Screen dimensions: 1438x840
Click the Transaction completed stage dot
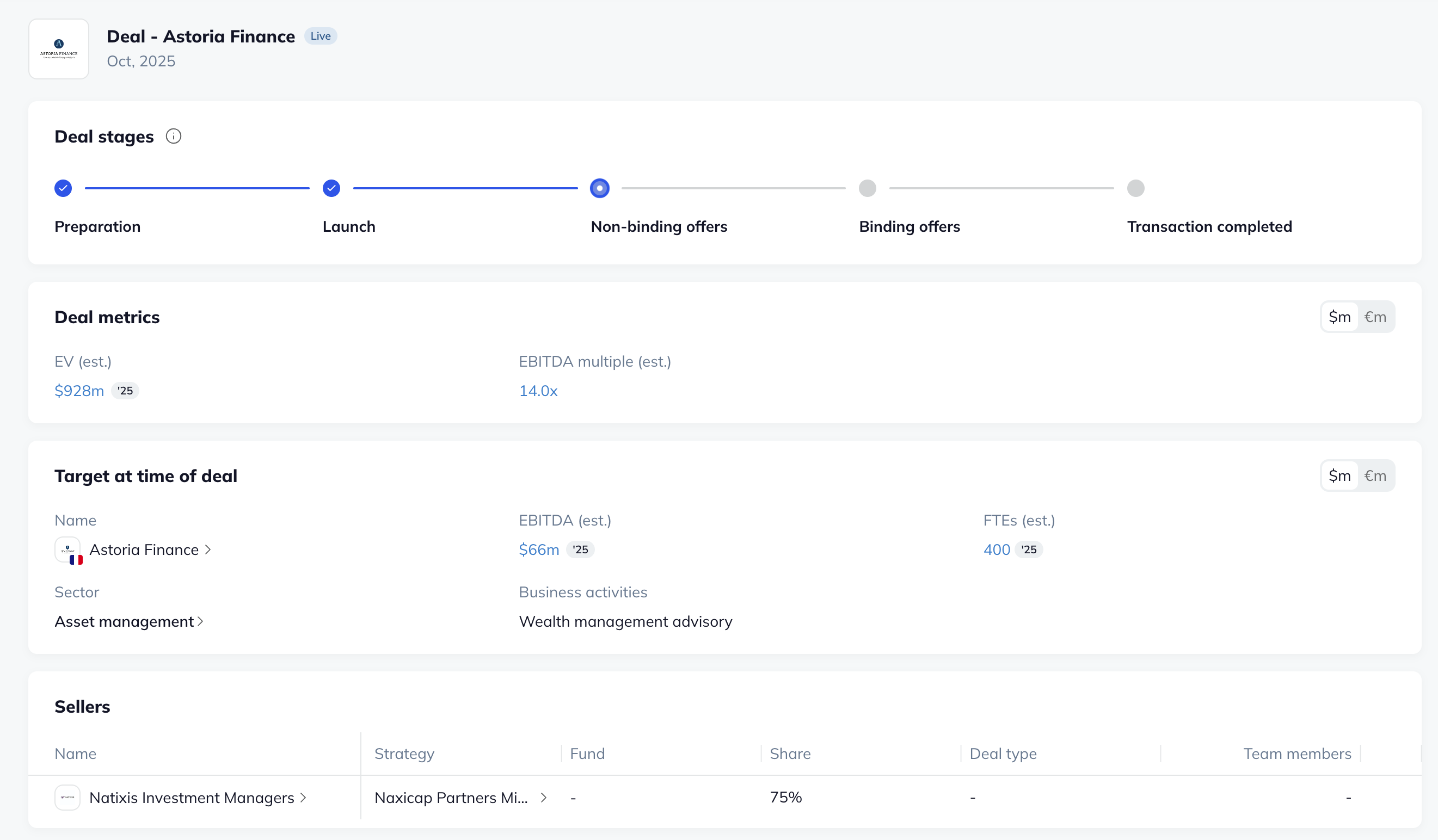click(1135, 188)
